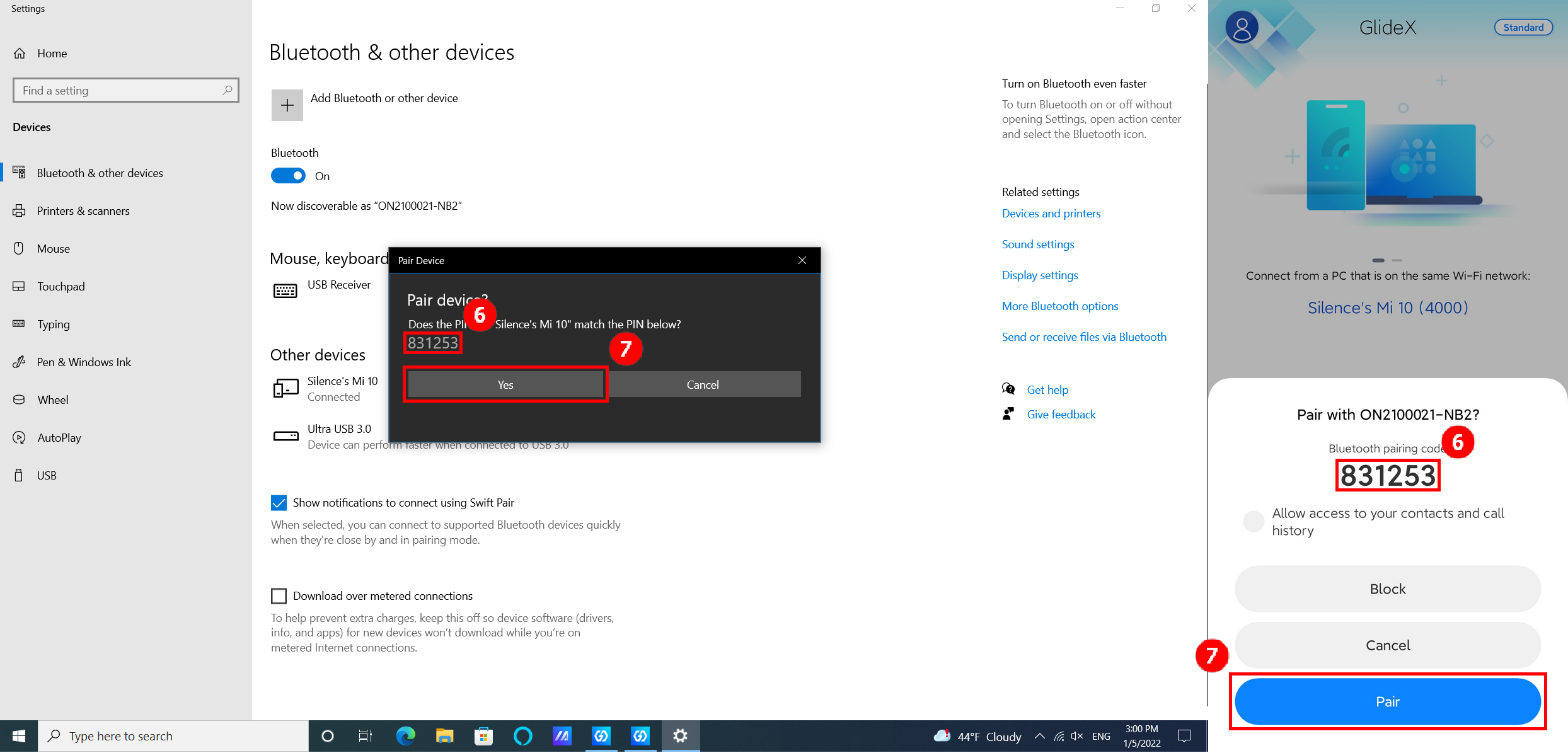This screenshot has width=1568, height=753.
Task: Click the muted volume tray icon
Action: (x=1077, y=736)
